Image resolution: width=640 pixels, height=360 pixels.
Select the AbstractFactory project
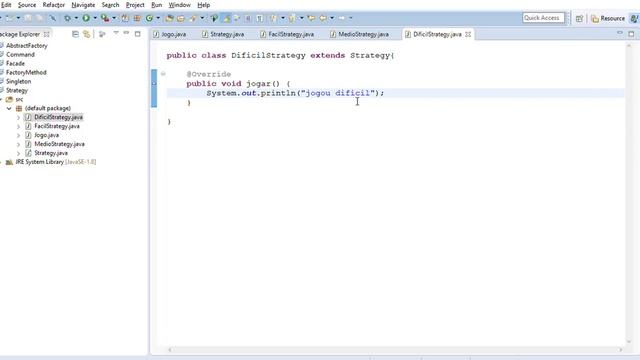click(x=27, y=46)
